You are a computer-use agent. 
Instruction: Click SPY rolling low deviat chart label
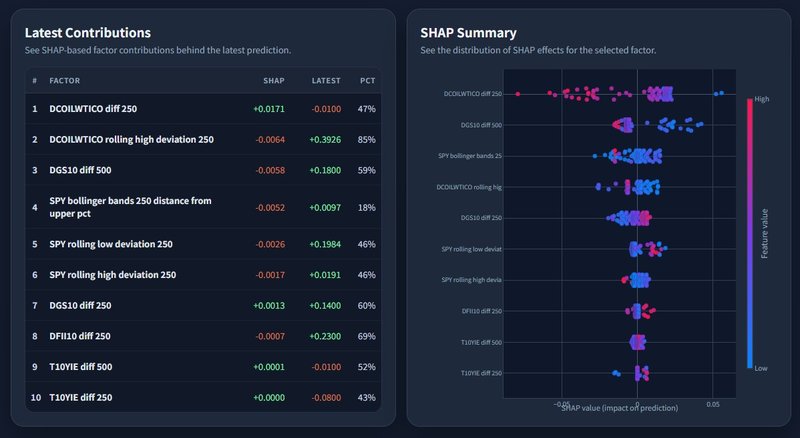click(x=471, y=249)
